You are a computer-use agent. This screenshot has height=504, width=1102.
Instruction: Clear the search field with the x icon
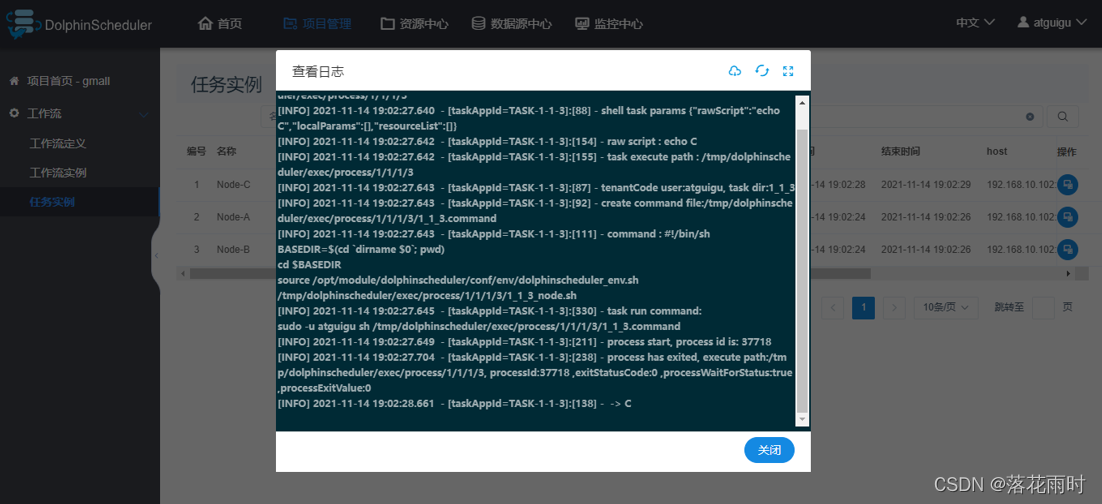1030,117
